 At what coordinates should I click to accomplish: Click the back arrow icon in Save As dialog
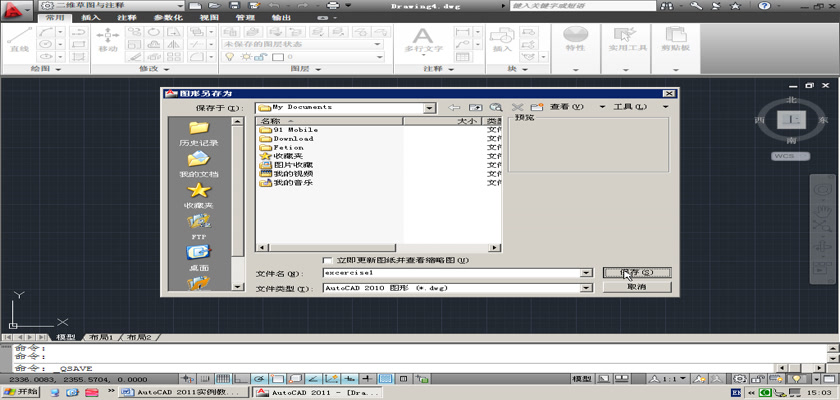tap(454, 107)
